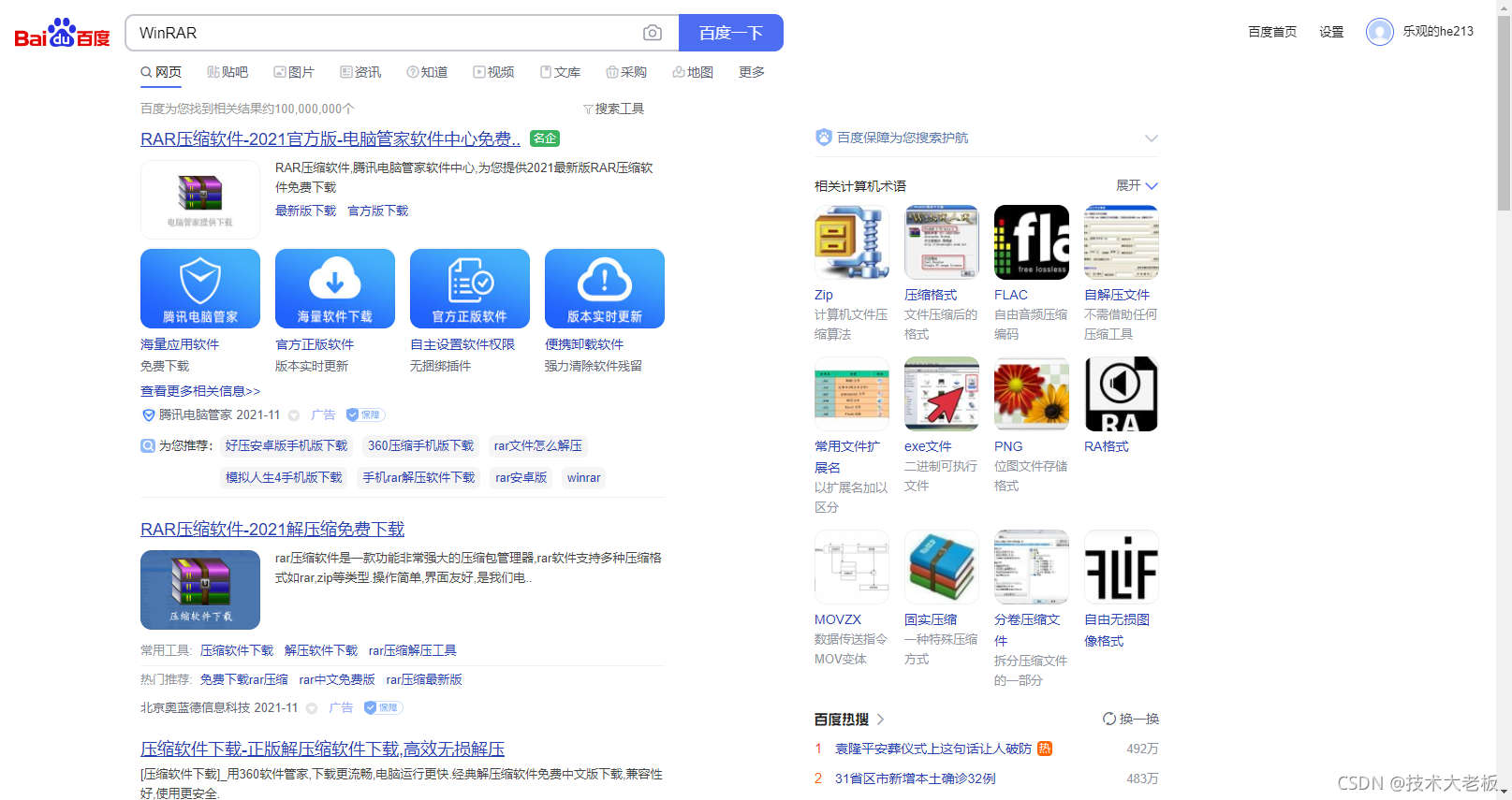
Task: Open hot search 31省区市新增本土确诊32例
Action: 916,778
